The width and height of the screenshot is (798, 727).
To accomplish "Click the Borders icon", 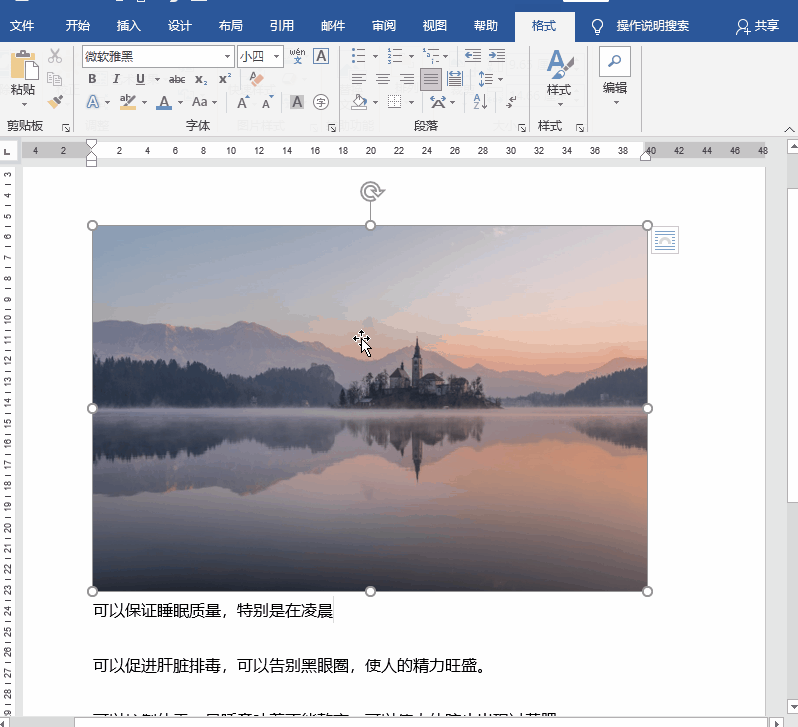I will click(394, 102).
